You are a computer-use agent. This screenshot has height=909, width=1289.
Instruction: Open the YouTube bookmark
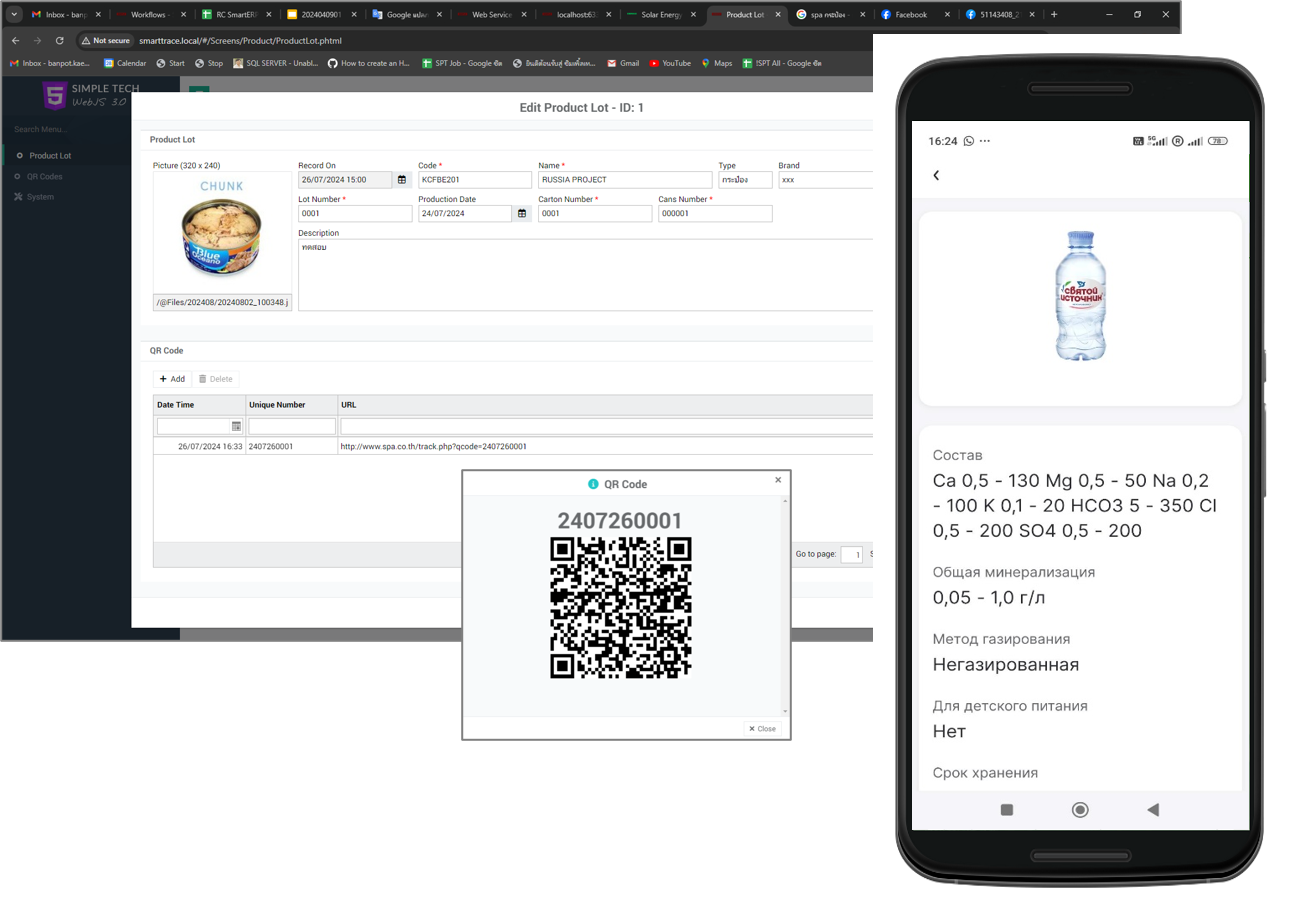(670, 63)
